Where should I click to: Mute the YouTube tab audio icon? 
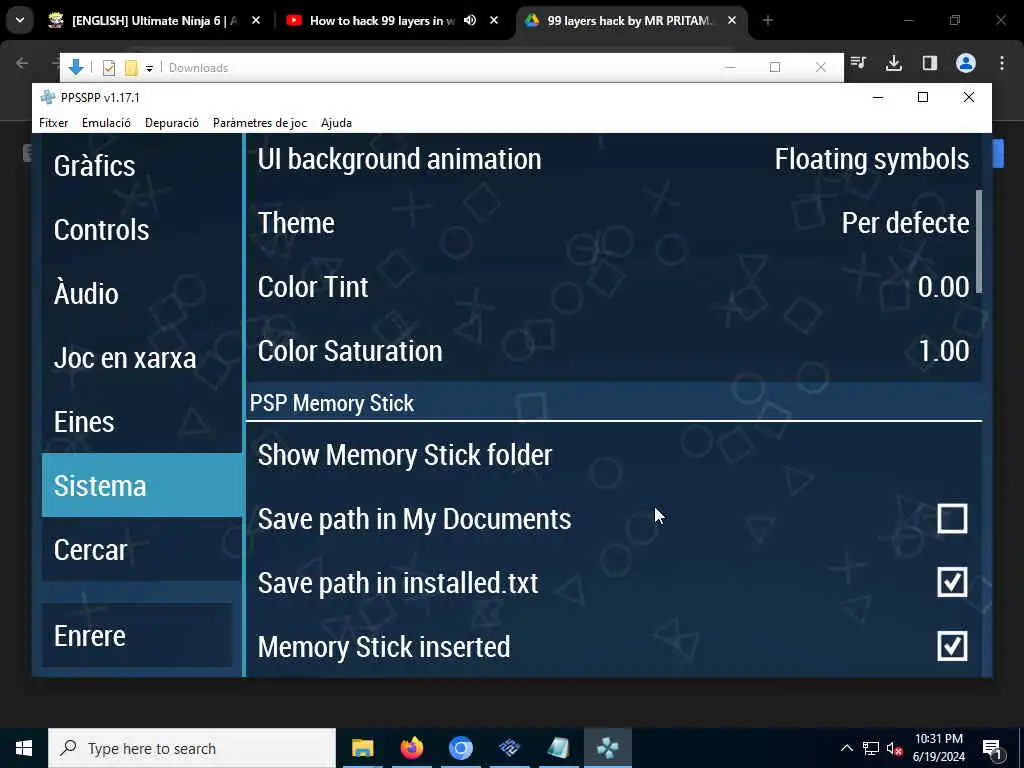470,20
